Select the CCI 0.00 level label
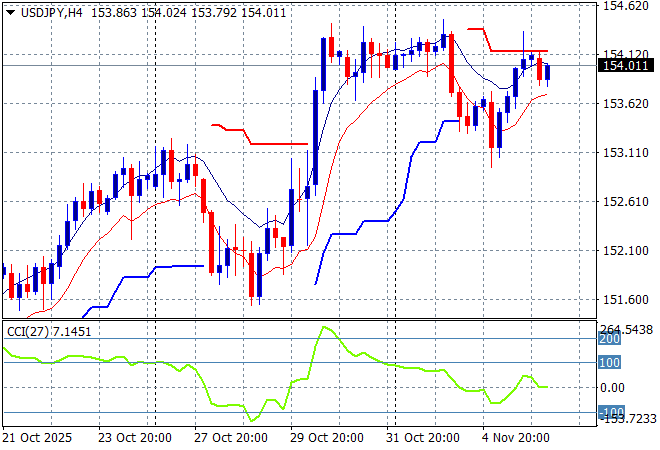This screenshot has width=660, height=450. 612,388
